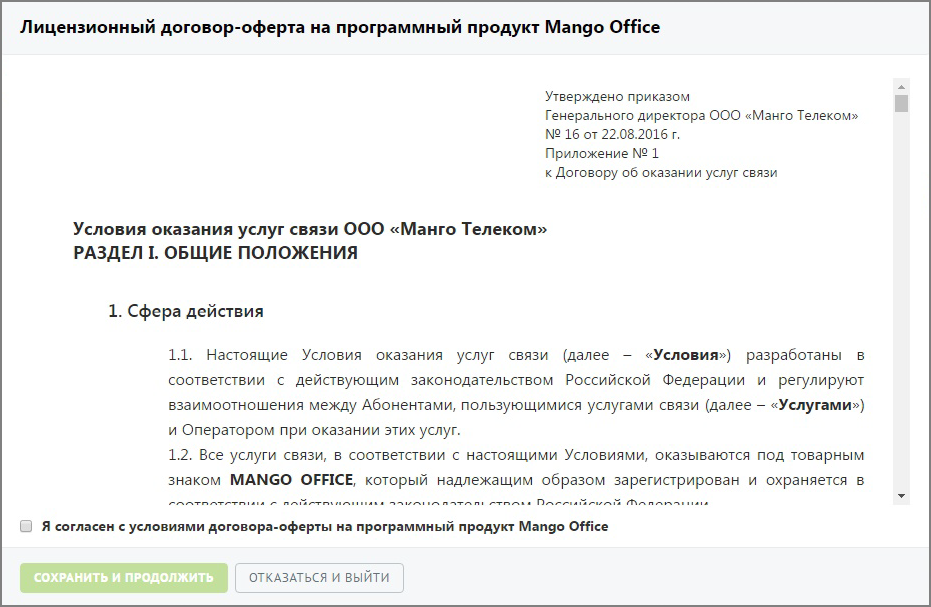Click the Отказаться и выйти button

[x=319, y=577]
